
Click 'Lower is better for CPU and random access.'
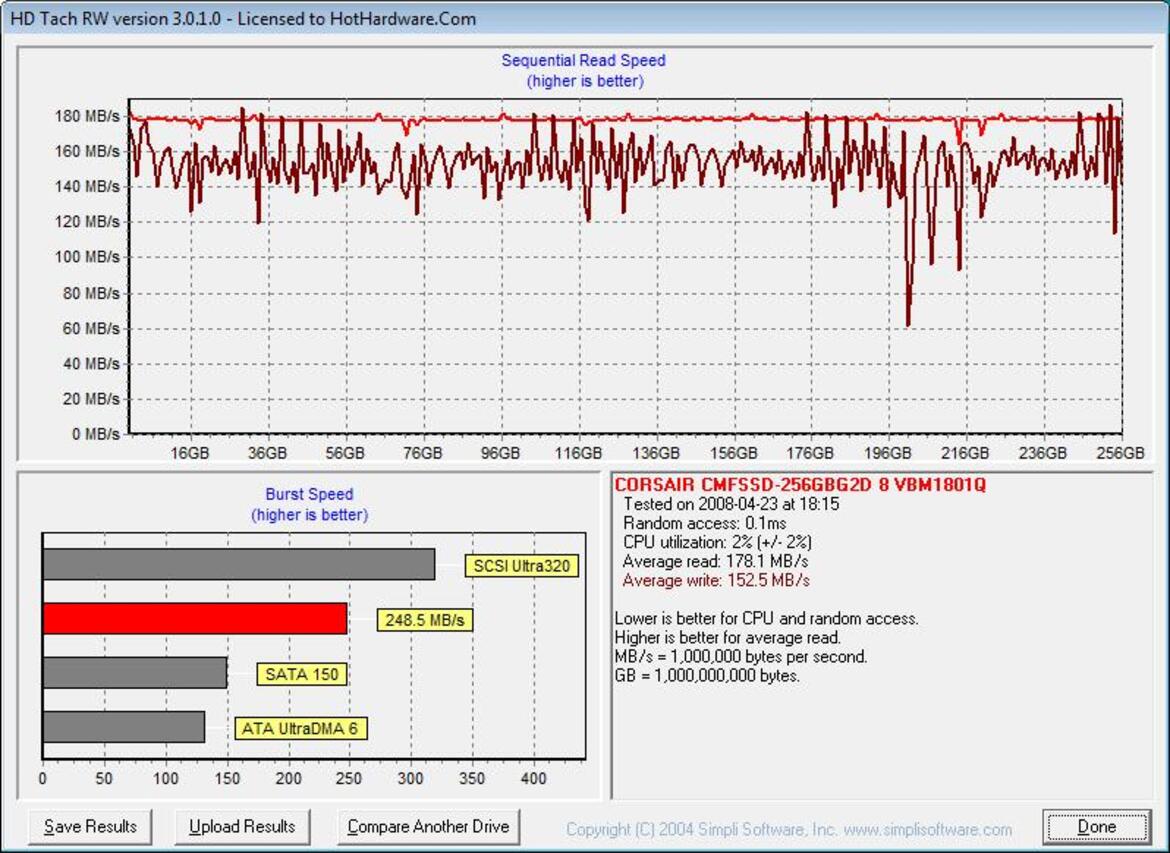click(x=767, y=619)
